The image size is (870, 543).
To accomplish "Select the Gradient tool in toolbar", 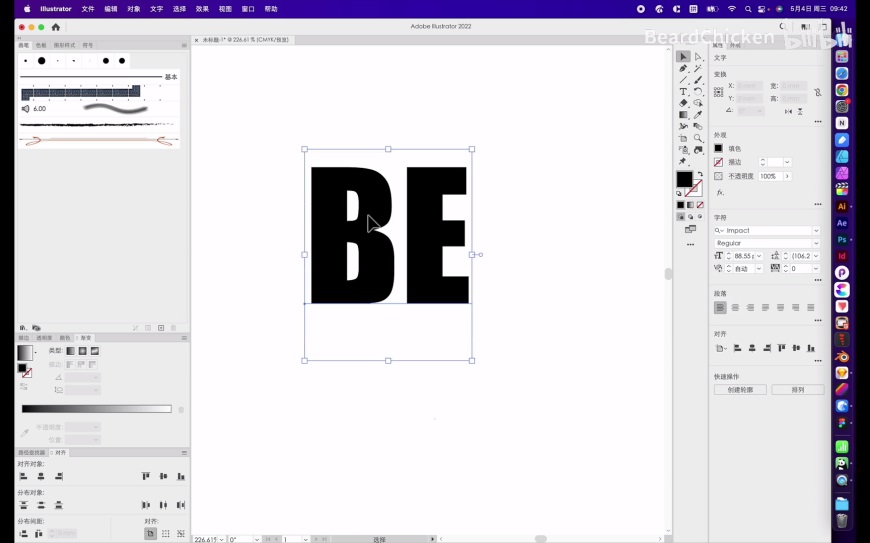I will coord(683,115).
